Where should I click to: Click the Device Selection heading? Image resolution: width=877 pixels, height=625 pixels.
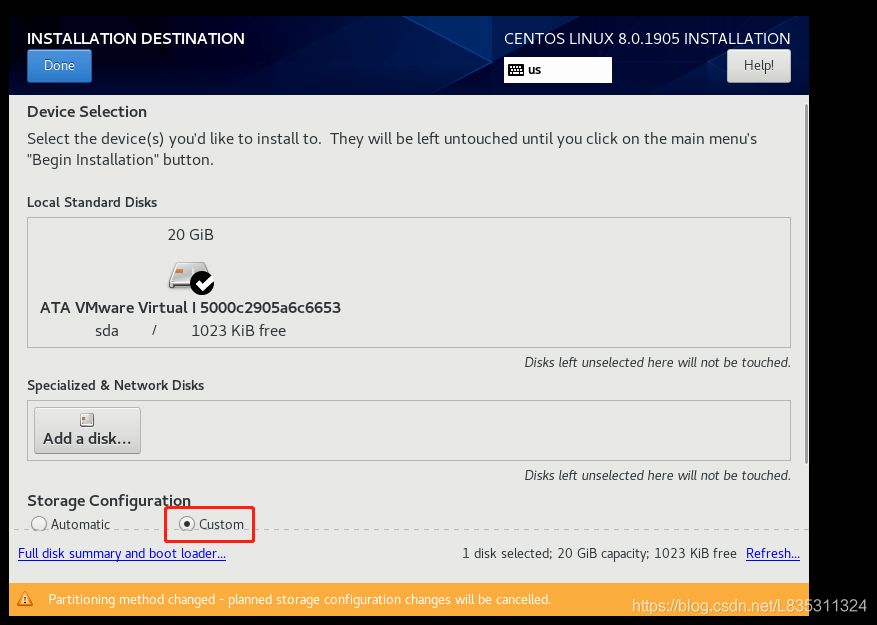pos(87,111)
